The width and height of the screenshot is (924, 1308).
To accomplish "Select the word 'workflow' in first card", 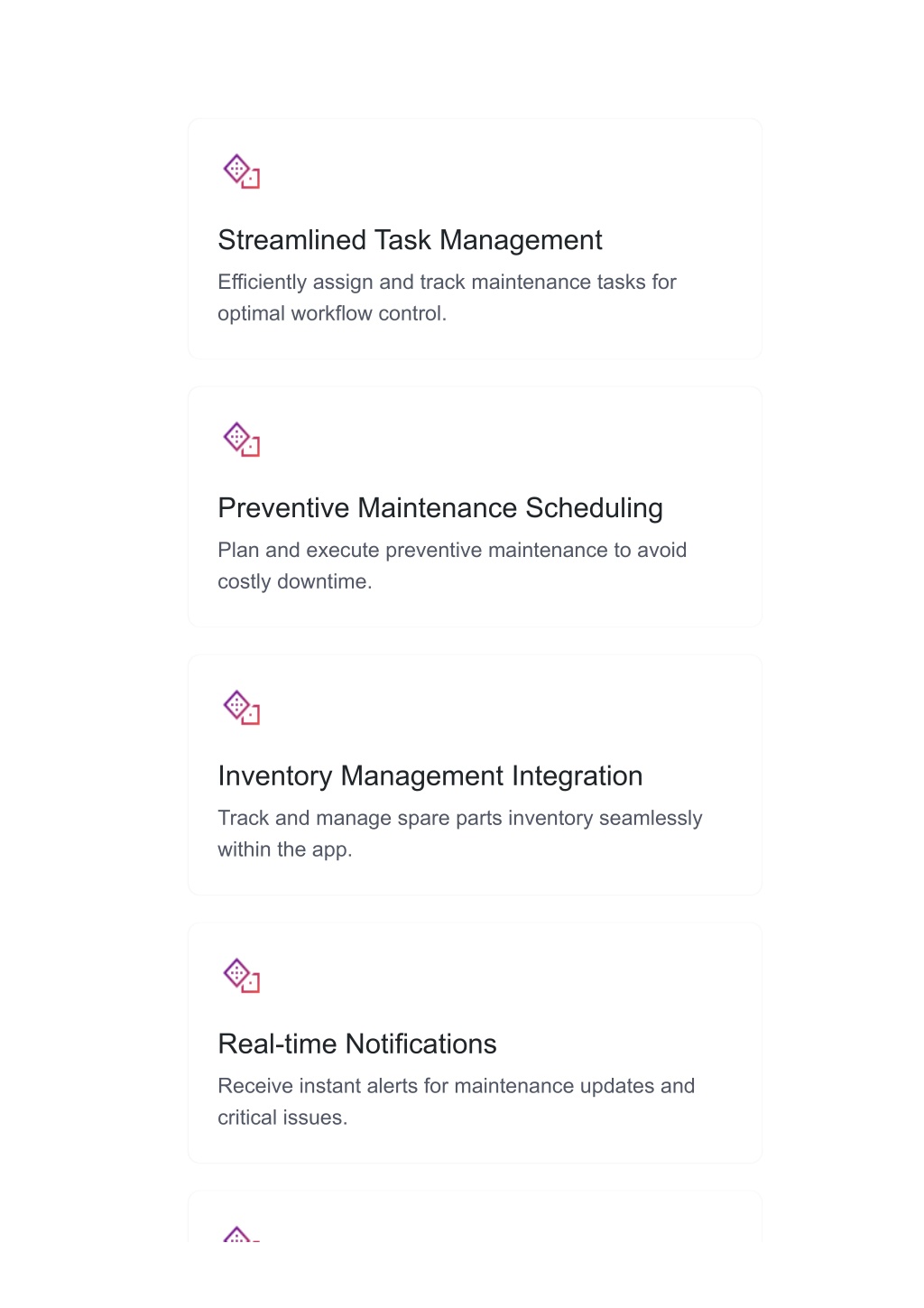I will [332, 314].
